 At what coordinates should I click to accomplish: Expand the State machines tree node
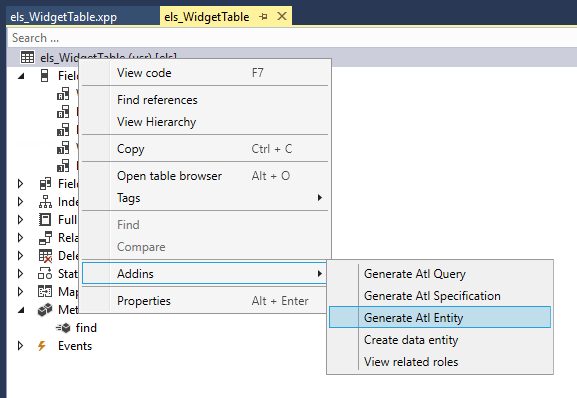(21, 274)
